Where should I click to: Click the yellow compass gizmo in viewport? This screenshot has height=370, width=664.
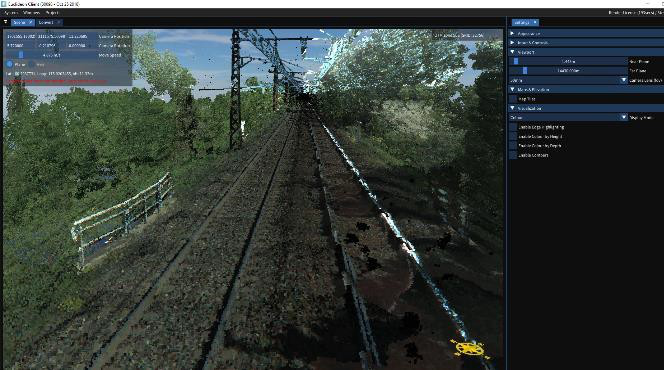[x=469, y=349]
